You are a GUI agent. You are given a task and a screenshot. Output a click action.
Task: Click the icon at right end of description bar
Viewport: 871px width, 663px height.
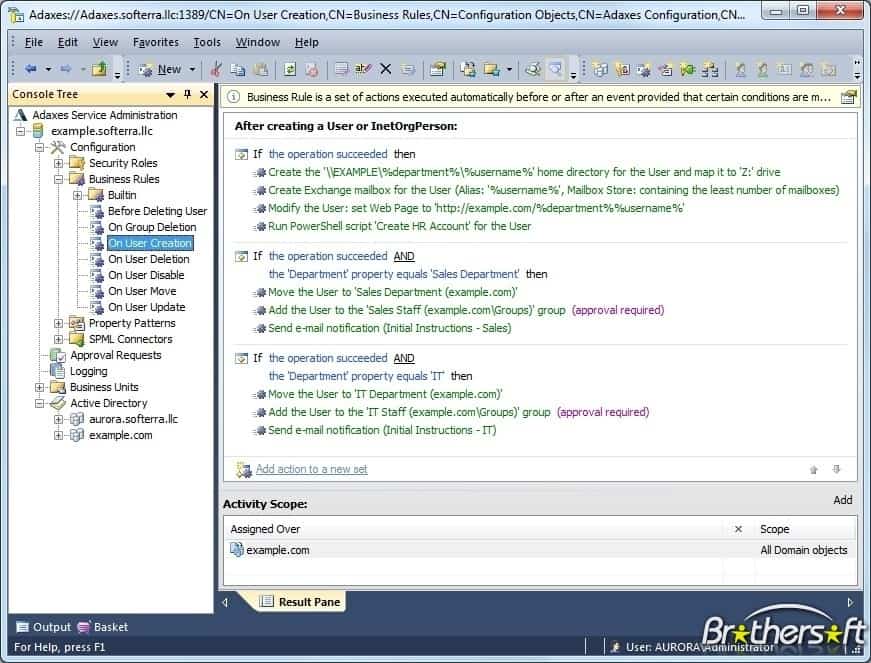point(848,97)
